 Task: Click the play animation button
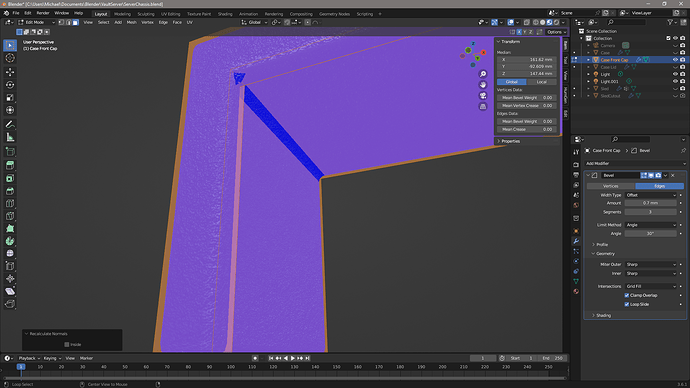click(293, 358)
